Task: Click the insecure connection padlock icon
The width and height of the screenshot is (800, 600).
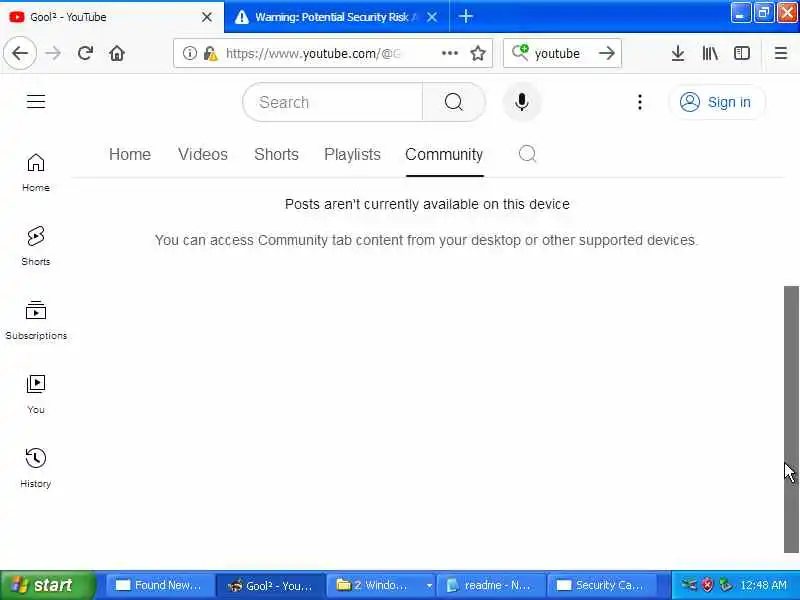Action: [210, 53]
